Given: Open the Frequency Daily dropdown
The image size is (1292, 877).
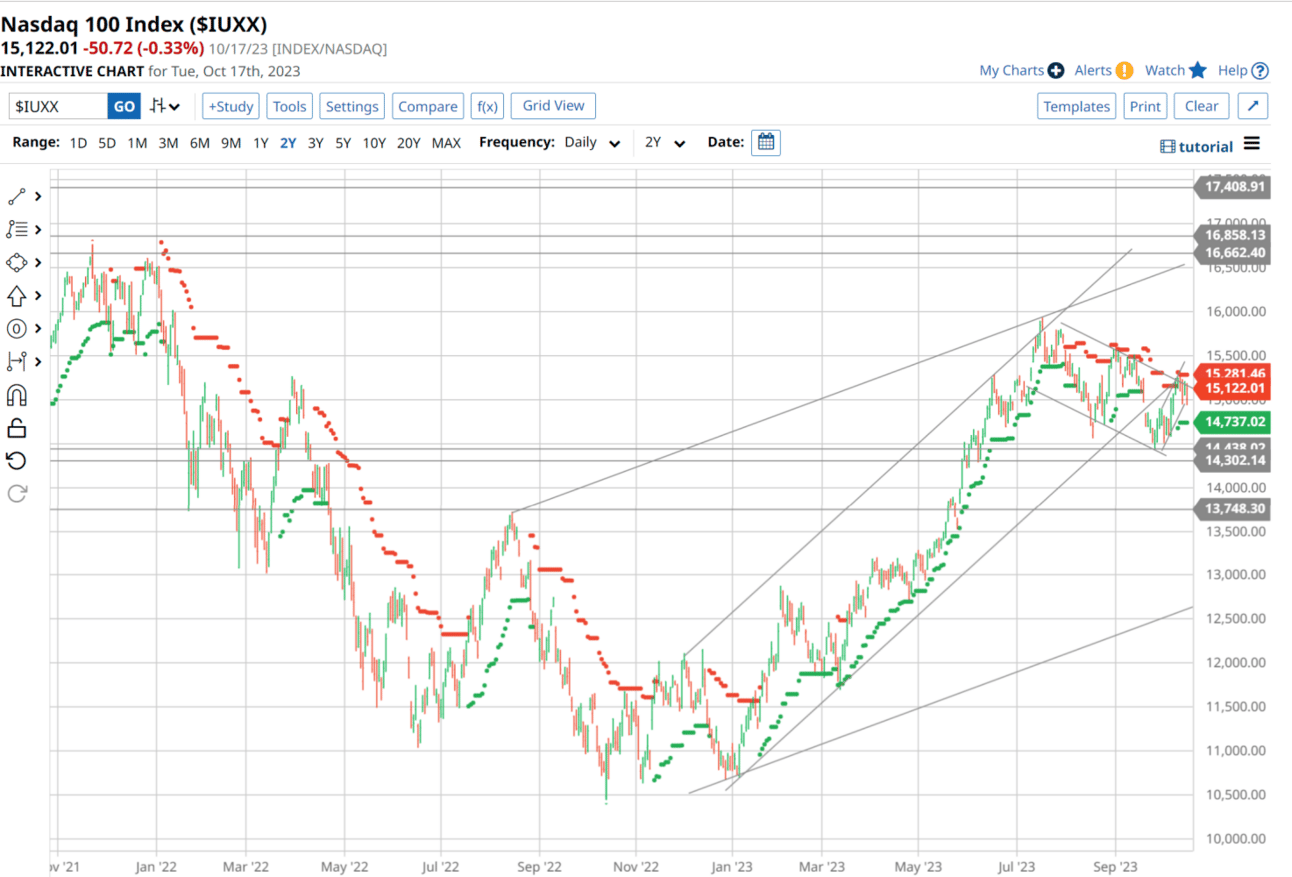Looking at the screenshot, I should (593, 143).
